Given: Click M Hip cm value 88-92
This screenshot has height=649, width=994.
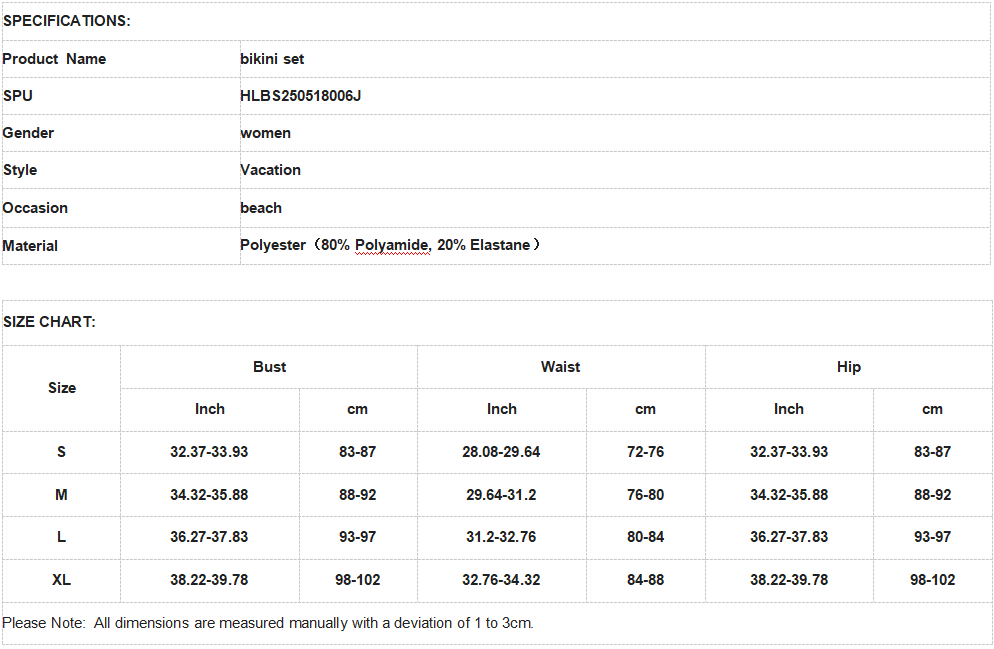Looking at the screenshot, I should point(933,495).
